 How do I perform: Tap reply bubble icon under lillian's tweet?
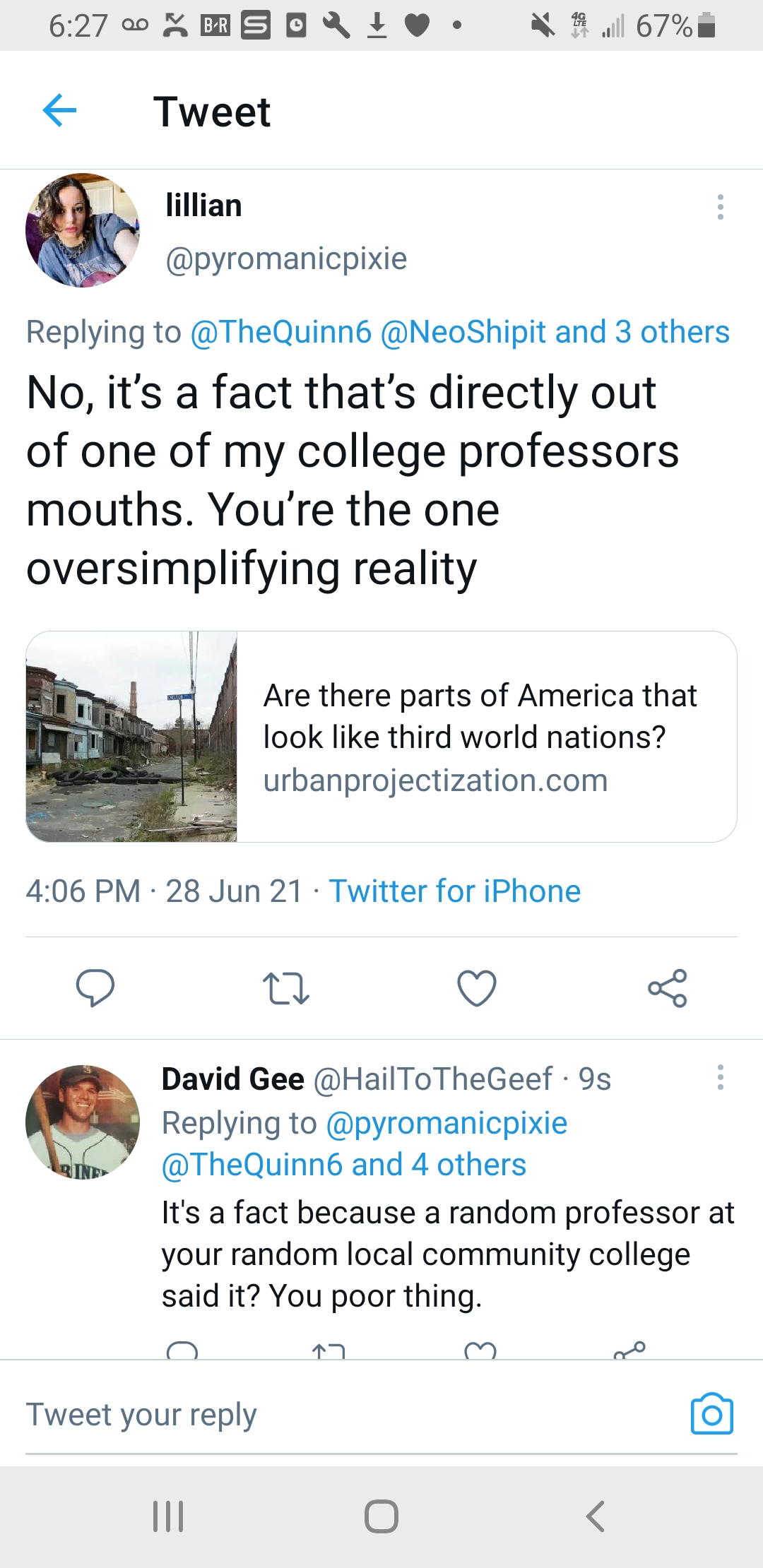tap(95, 987)
